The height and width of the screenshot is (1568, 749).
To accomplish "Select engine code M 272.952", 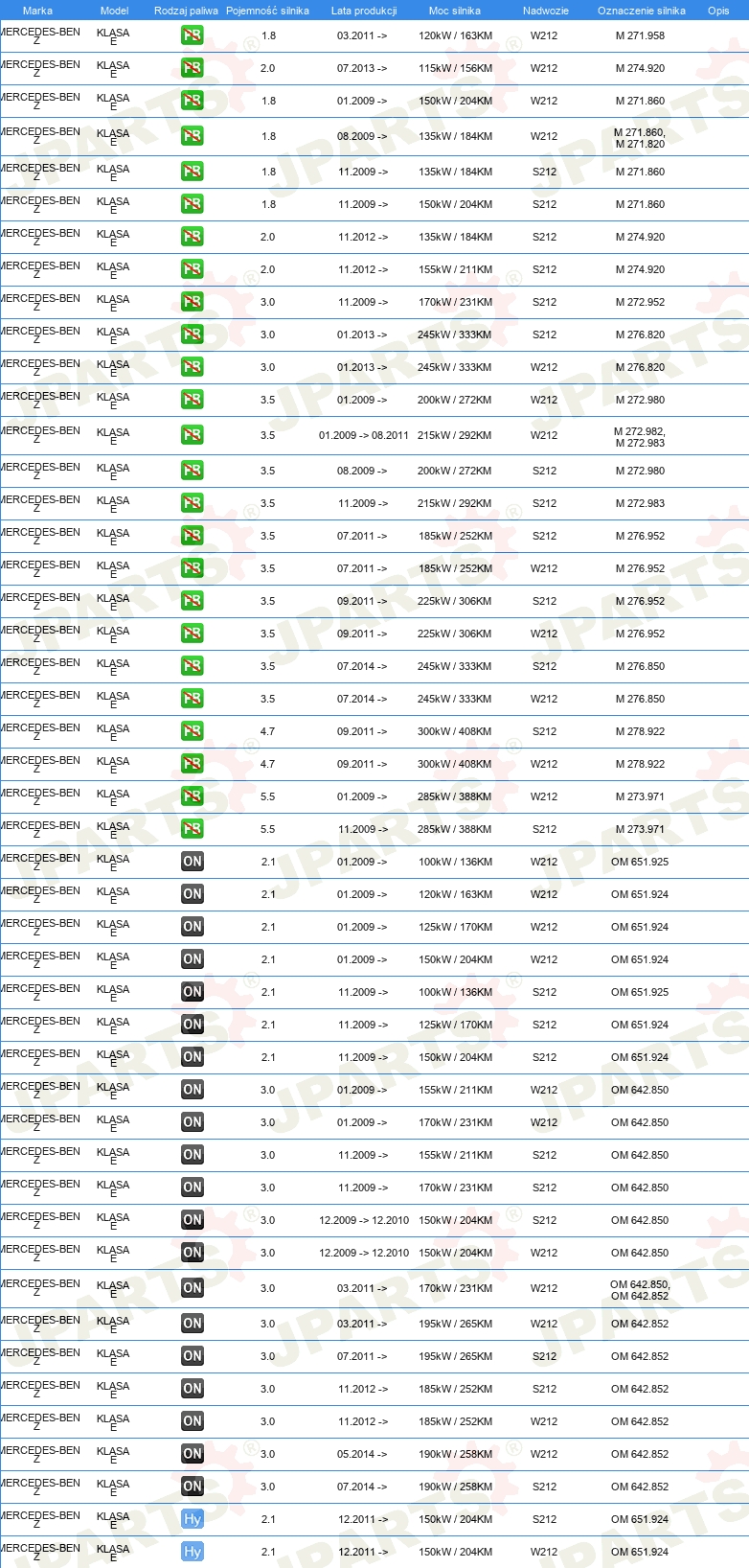I will click(x=640, y=302).
